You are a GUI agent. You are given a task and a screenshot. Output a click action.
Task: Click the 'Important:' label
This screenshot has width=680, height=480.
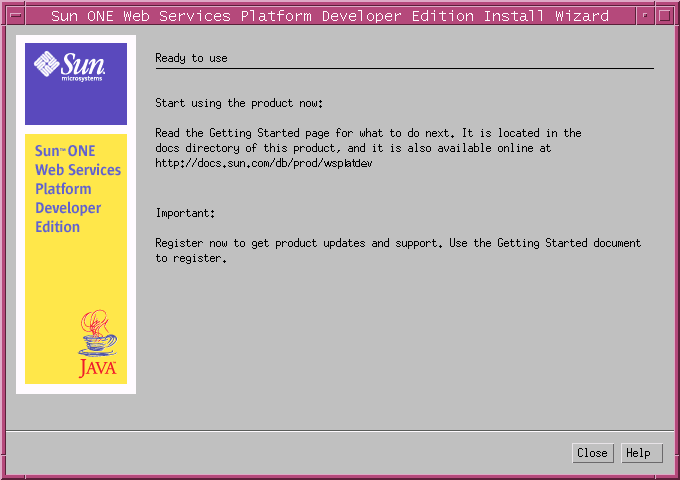[x=185, y=213]
